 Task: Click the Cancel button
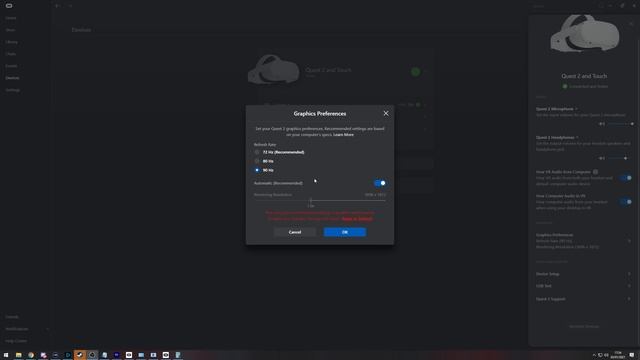[295, 232]
